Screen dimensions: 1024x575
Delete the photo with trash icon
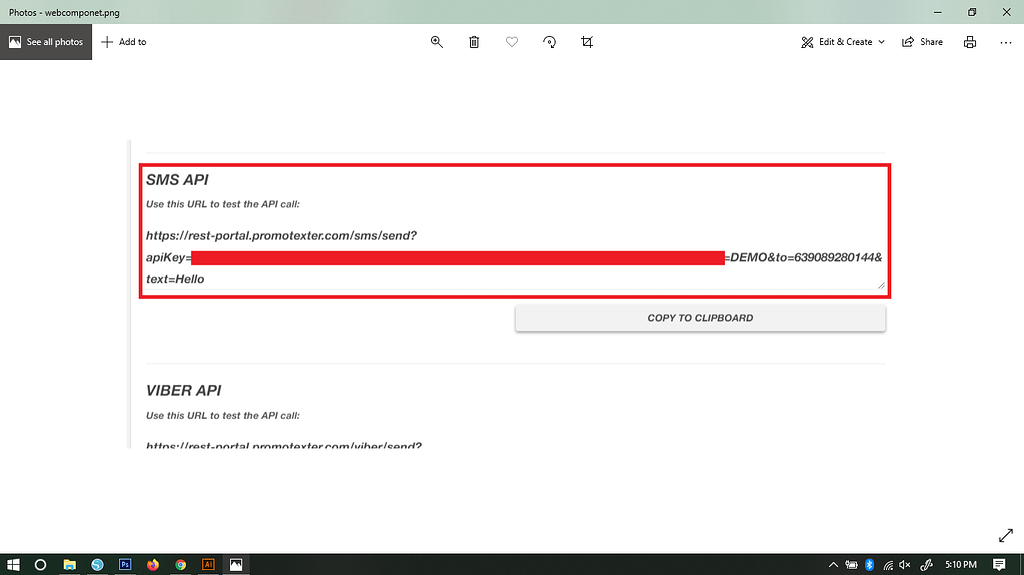tap(474, 42)
